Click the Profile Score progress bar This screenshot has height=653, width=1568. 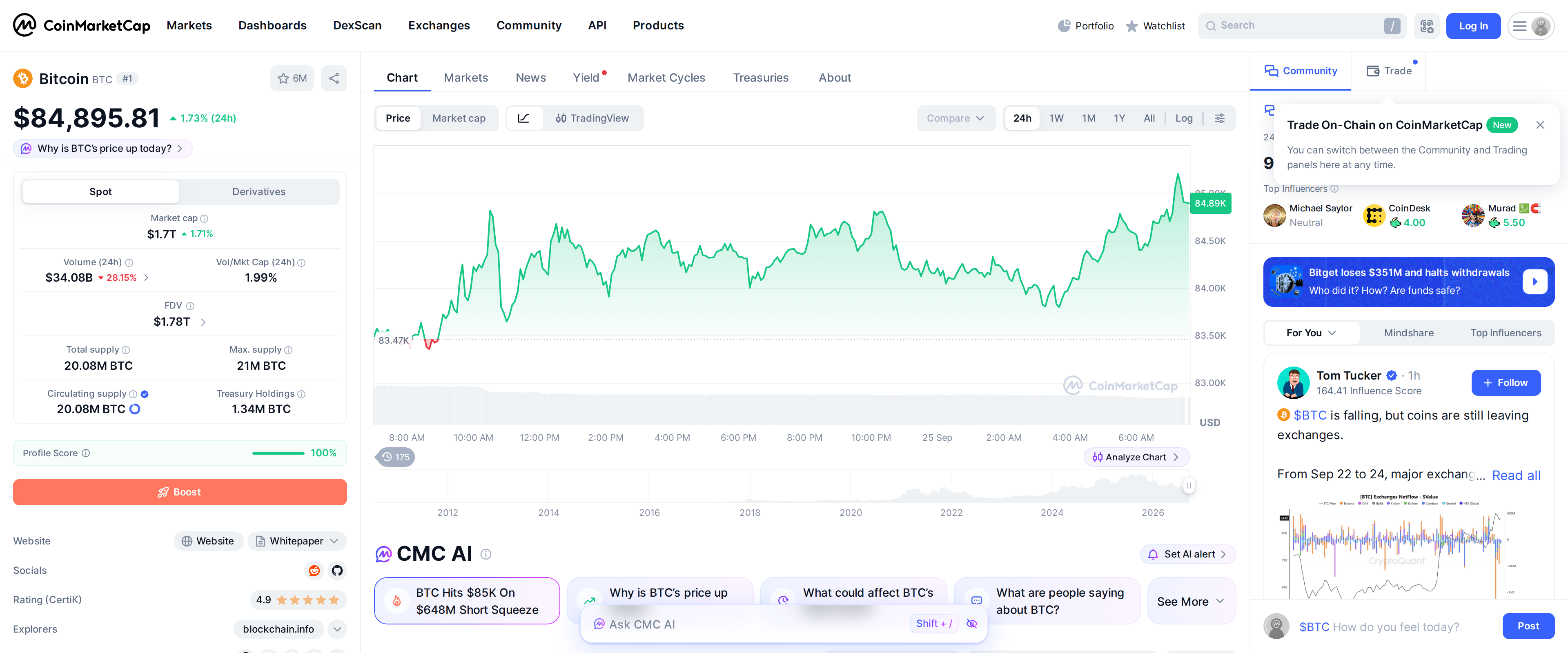point(278,453)
